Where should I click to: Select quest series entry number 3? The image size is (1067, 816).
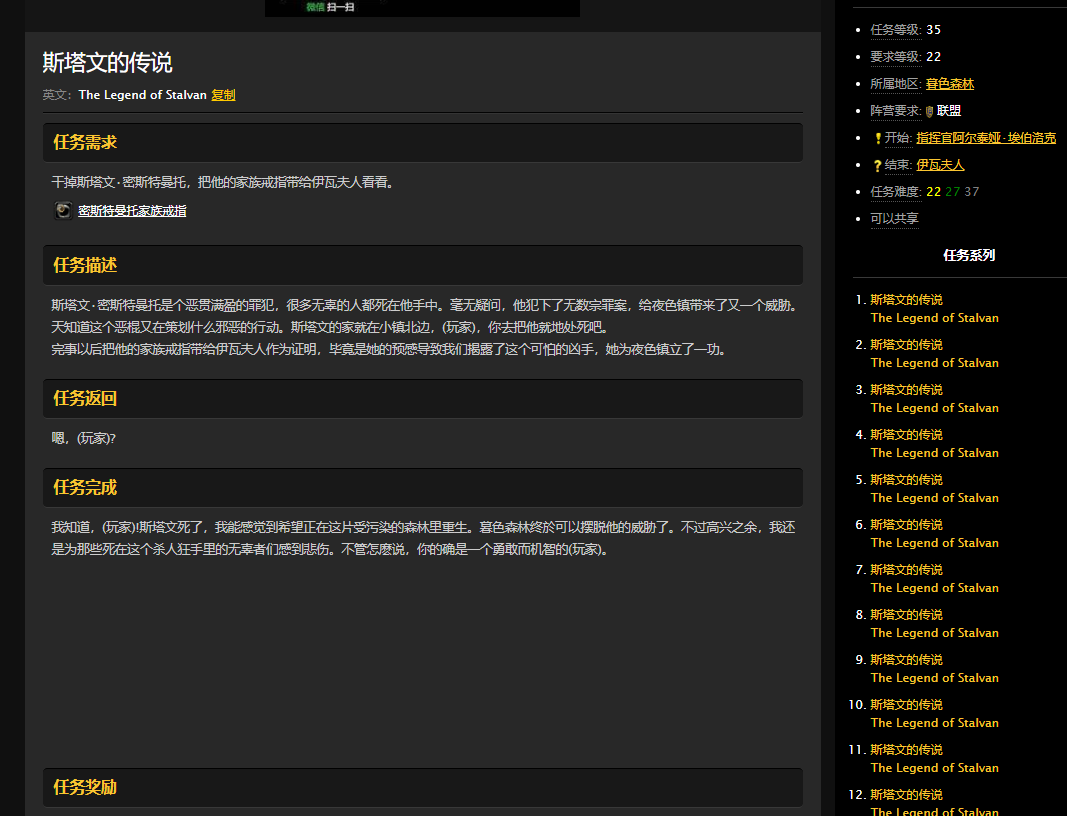(x=906, y=390)
